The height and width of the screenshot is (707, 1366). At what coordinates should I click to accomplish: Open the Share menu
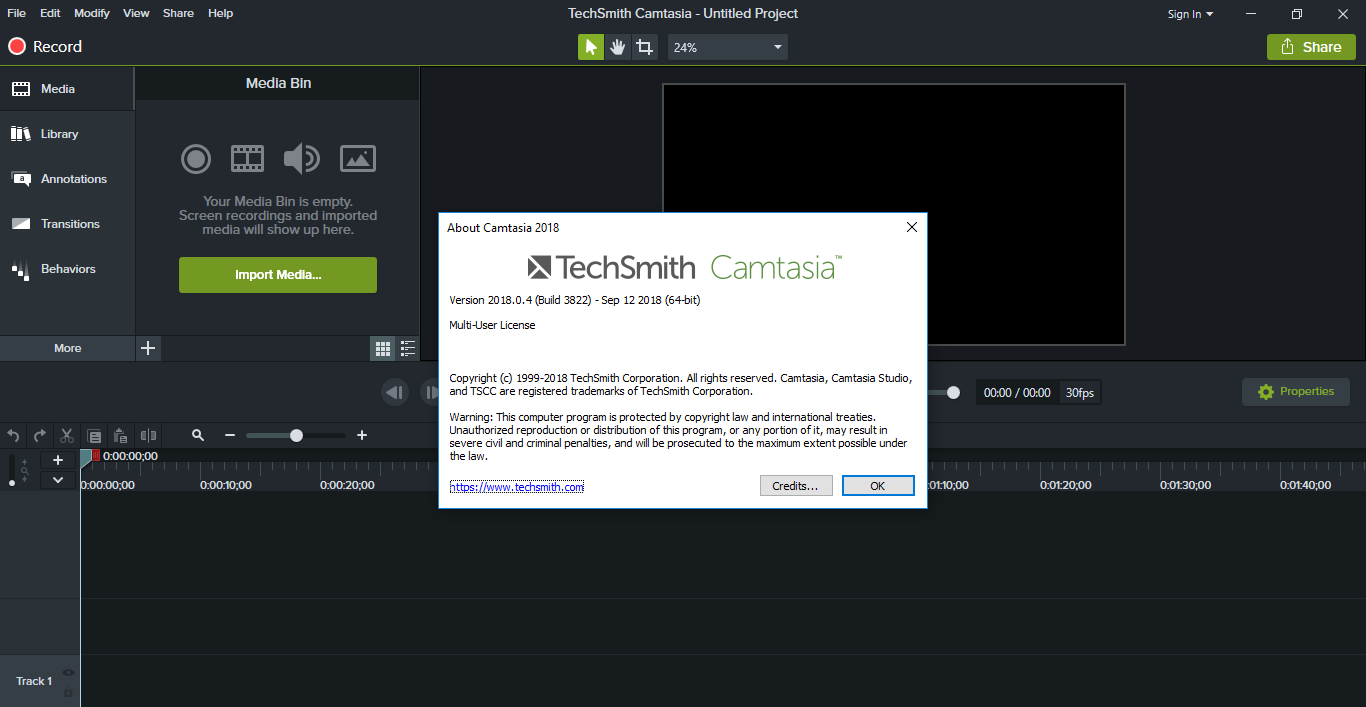coord(178,13)
